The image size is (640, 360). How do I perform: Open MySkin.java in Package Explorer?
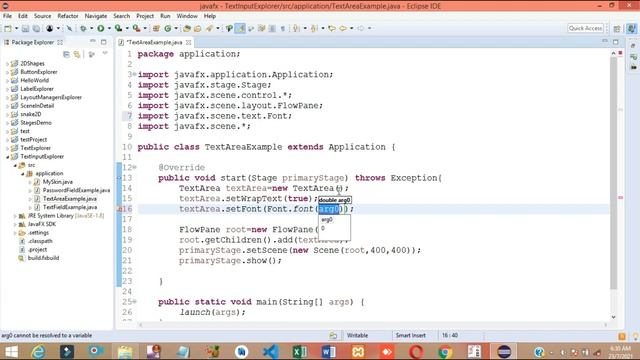(58, 182)
